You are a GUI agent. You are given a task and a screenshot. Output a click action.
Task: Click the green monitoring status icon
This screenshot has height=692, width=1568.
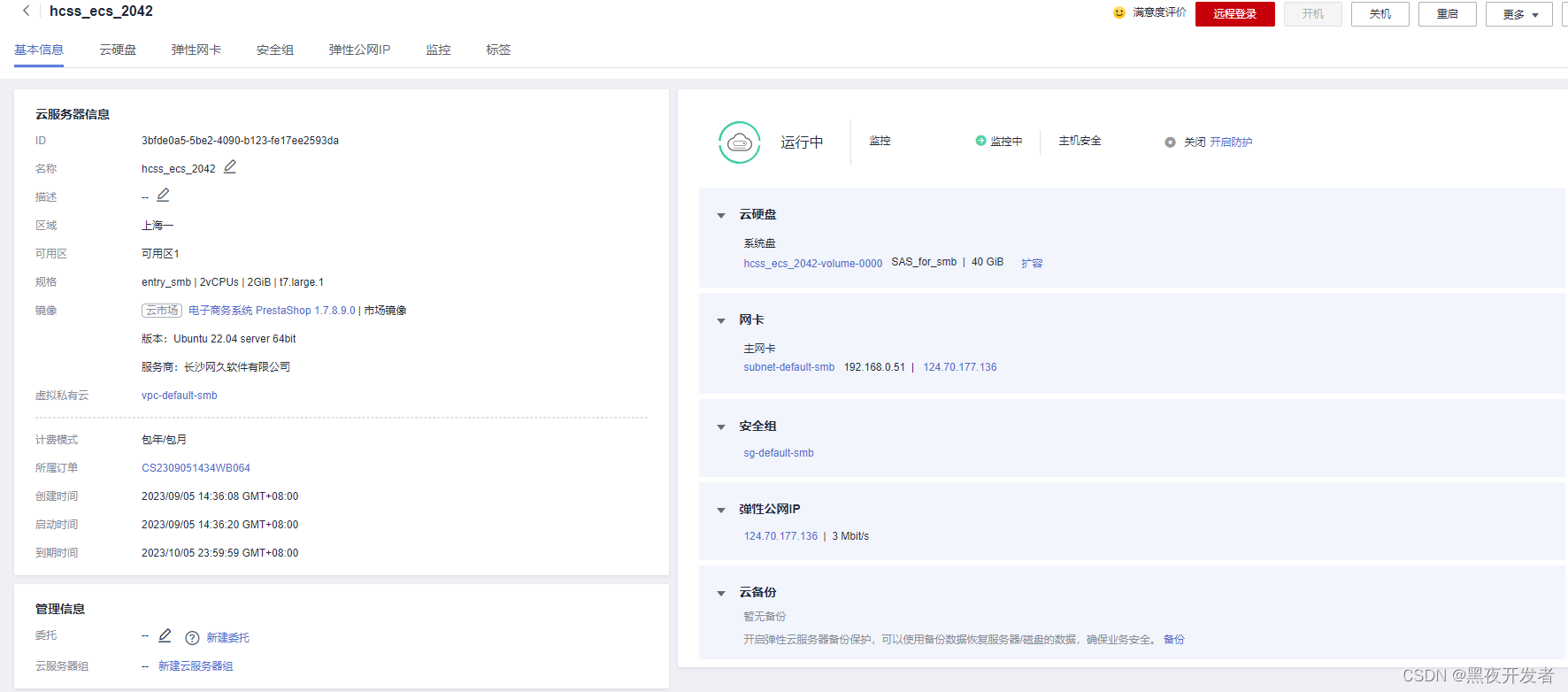click(980, 141)
